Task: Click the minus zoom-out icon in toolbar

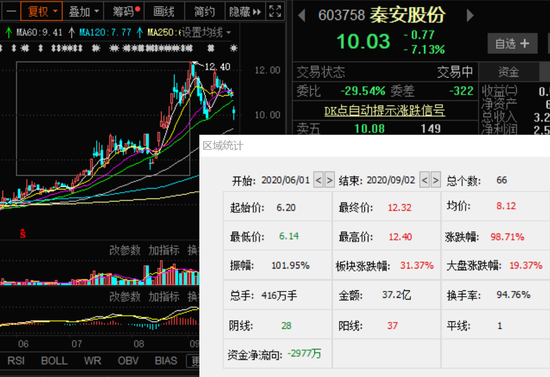Action: pyautogui.click(x=11, y=11)
